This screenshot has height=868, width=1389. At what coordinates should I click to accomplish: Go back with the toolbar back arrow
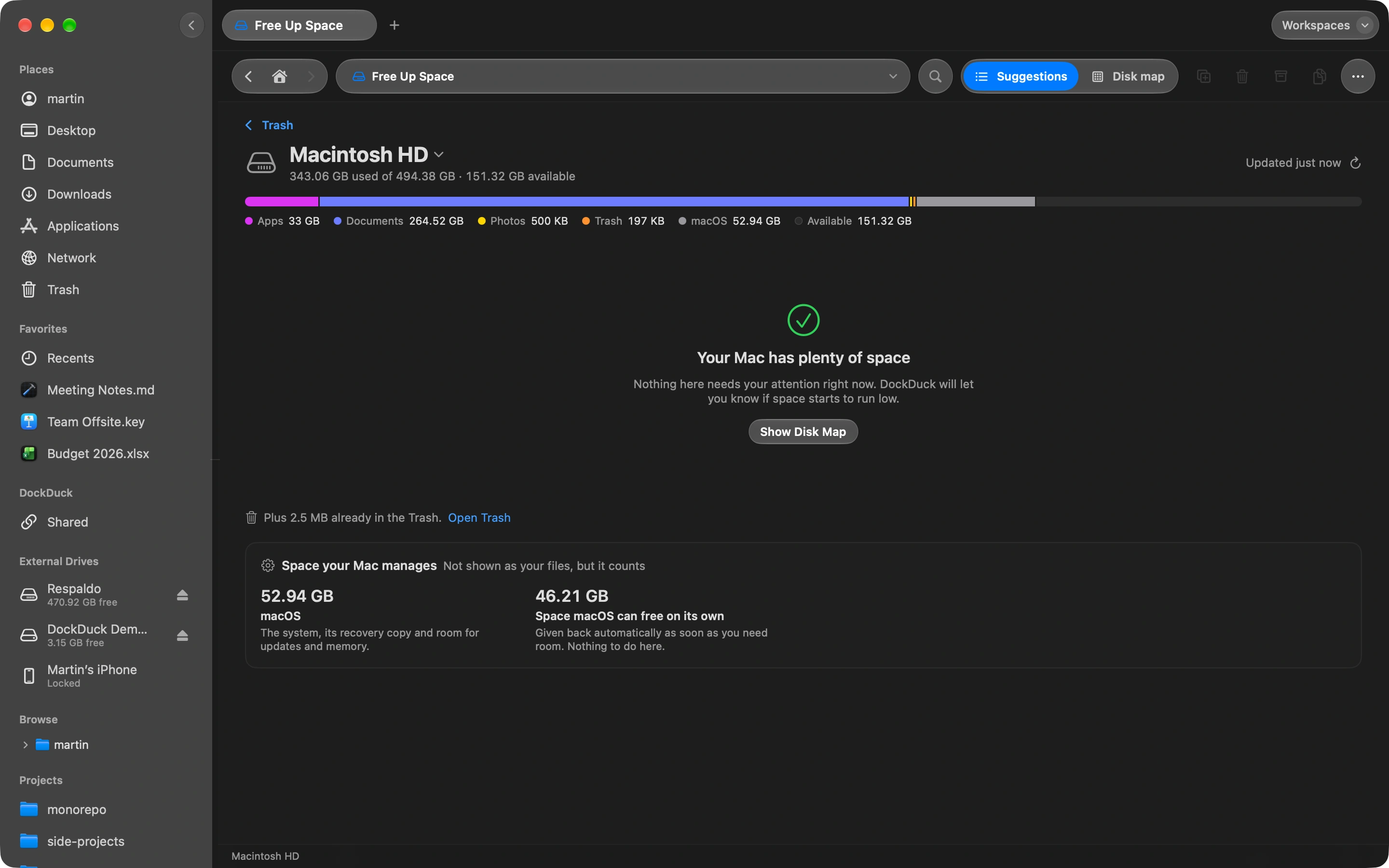coord(248,76)
